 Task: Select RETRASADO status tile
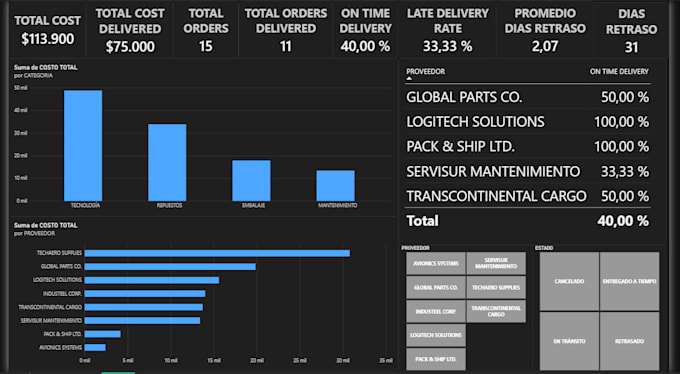[629, 341]
